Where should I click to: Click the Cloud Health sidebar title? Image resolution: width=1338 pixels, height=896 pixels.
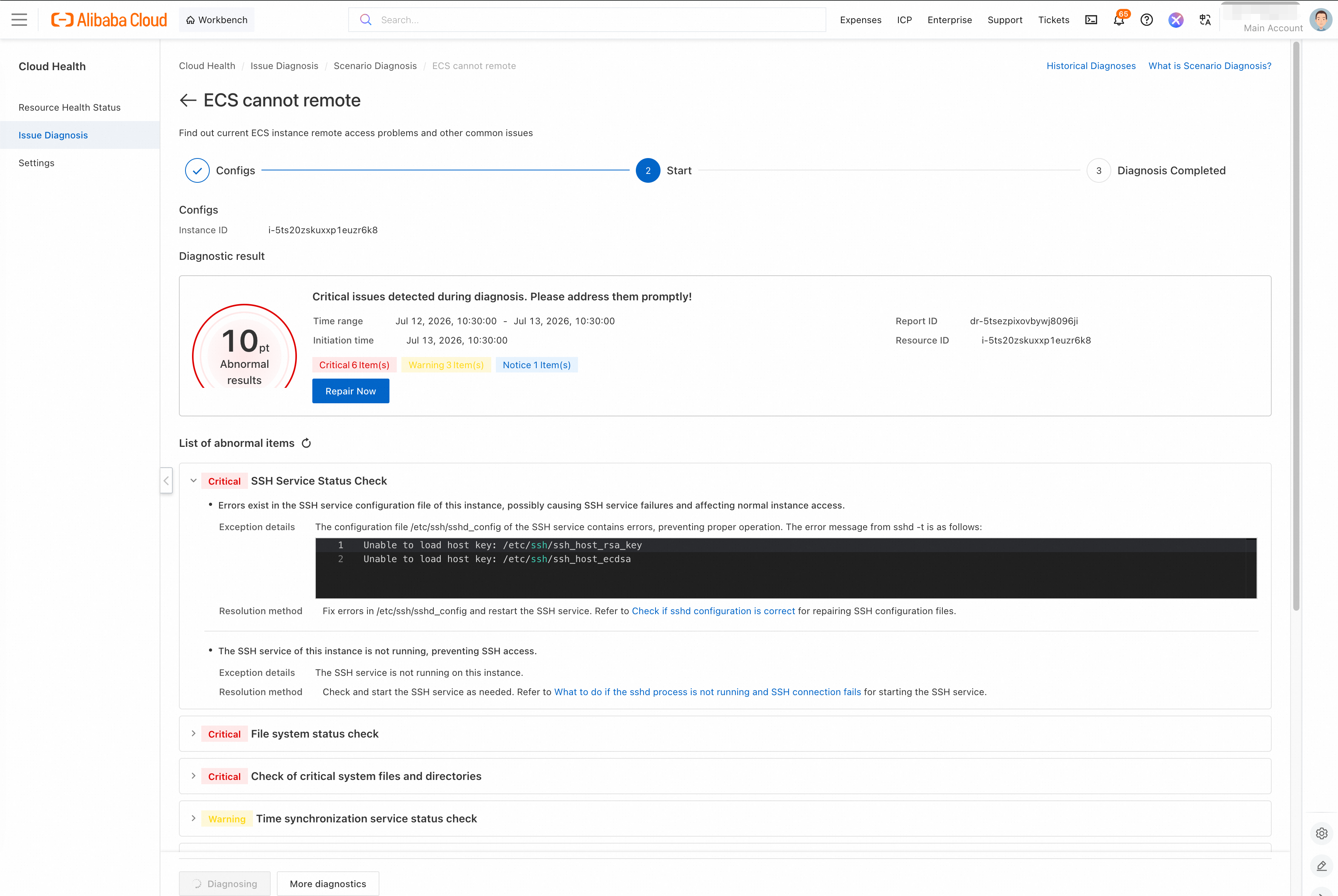click(x=52, y=66)
